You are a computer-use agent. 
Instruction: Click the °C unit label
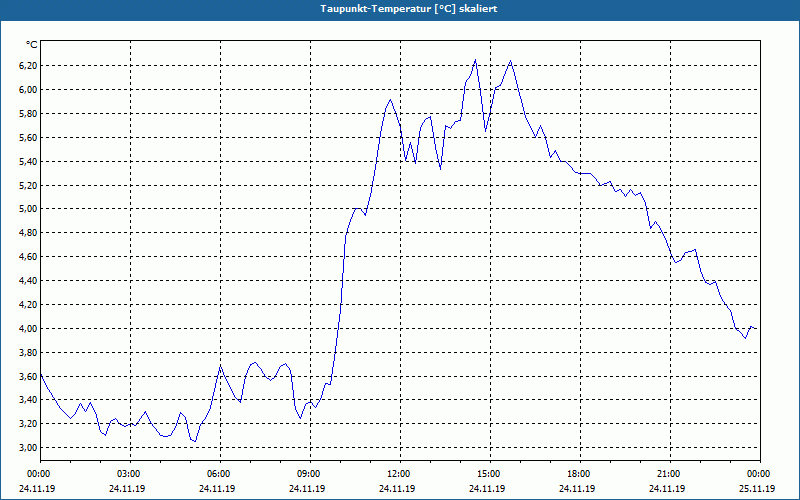31,45
